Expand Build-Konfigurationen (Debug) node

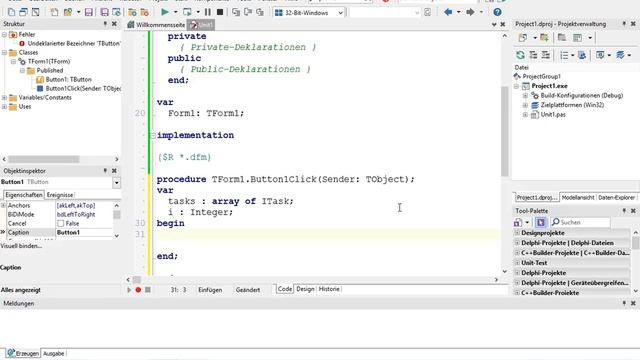pos(525,96)
